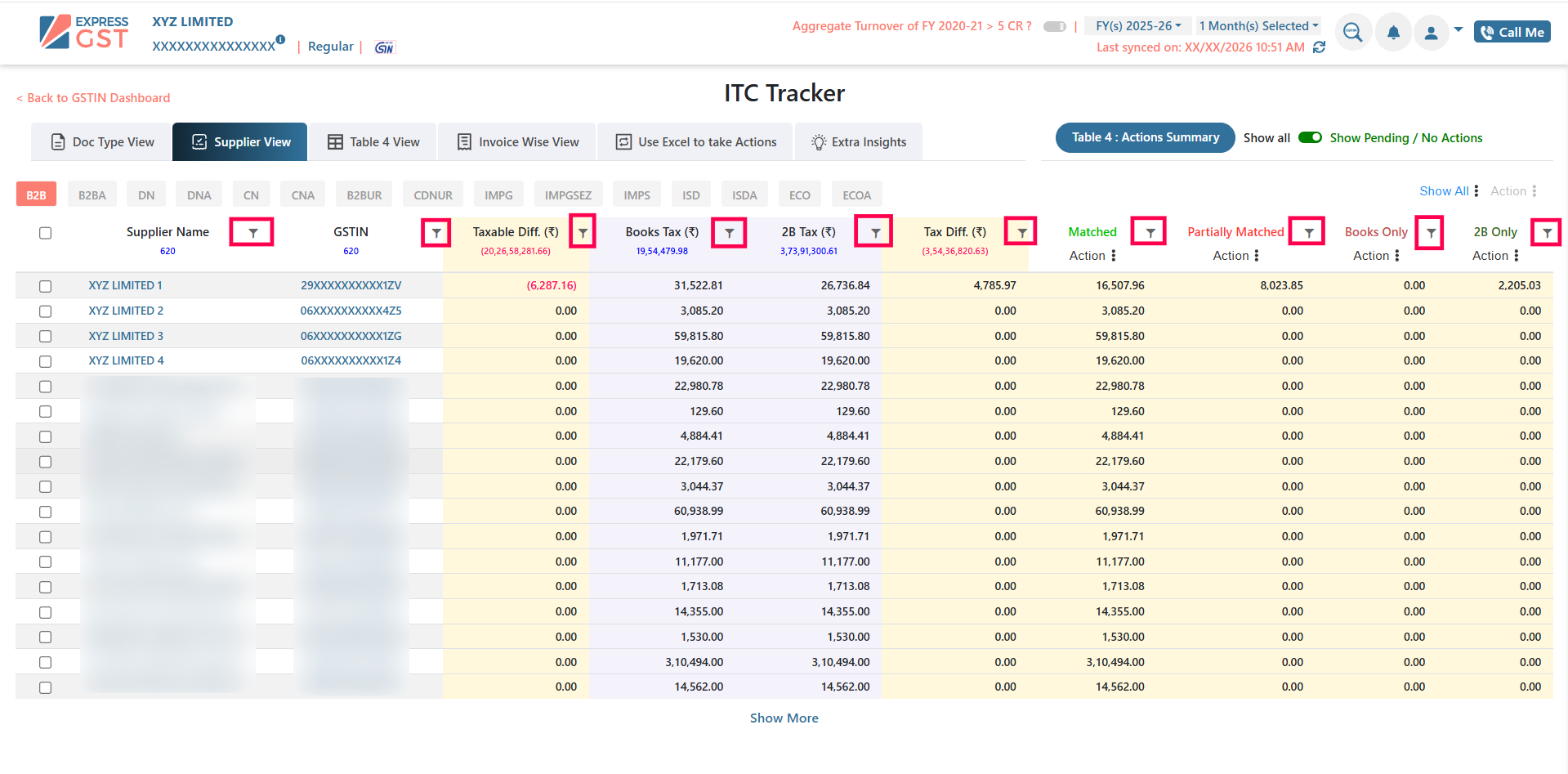
Task: Expand the FY(s) 2025-26 dropdown
Action: 1137,26
